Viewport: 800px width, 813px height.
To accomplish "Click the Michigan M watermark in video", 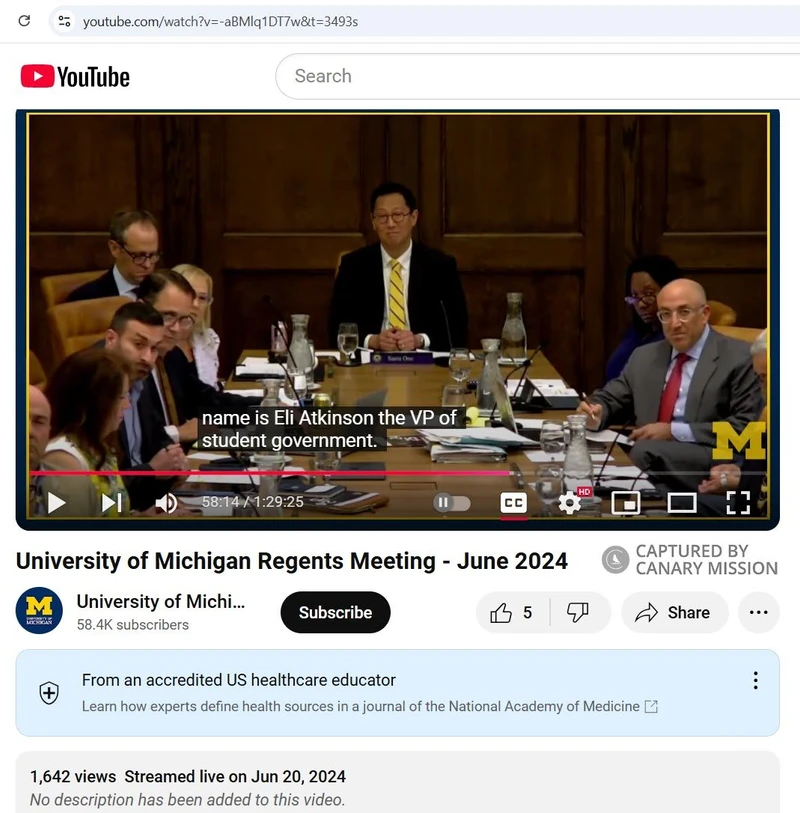I will [x=739, y=440].
